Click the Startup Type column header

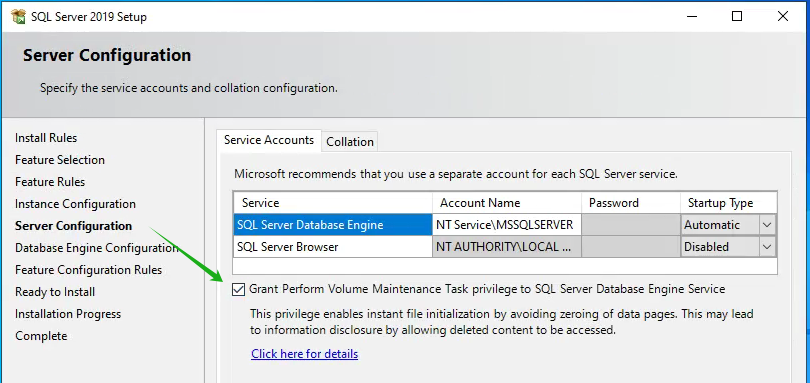[x=729, y=203]
